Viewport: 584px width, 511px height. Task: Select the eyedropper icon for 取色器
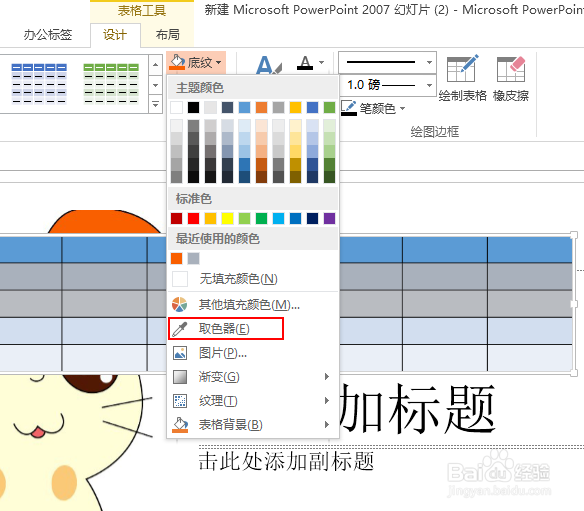(180, 329)
